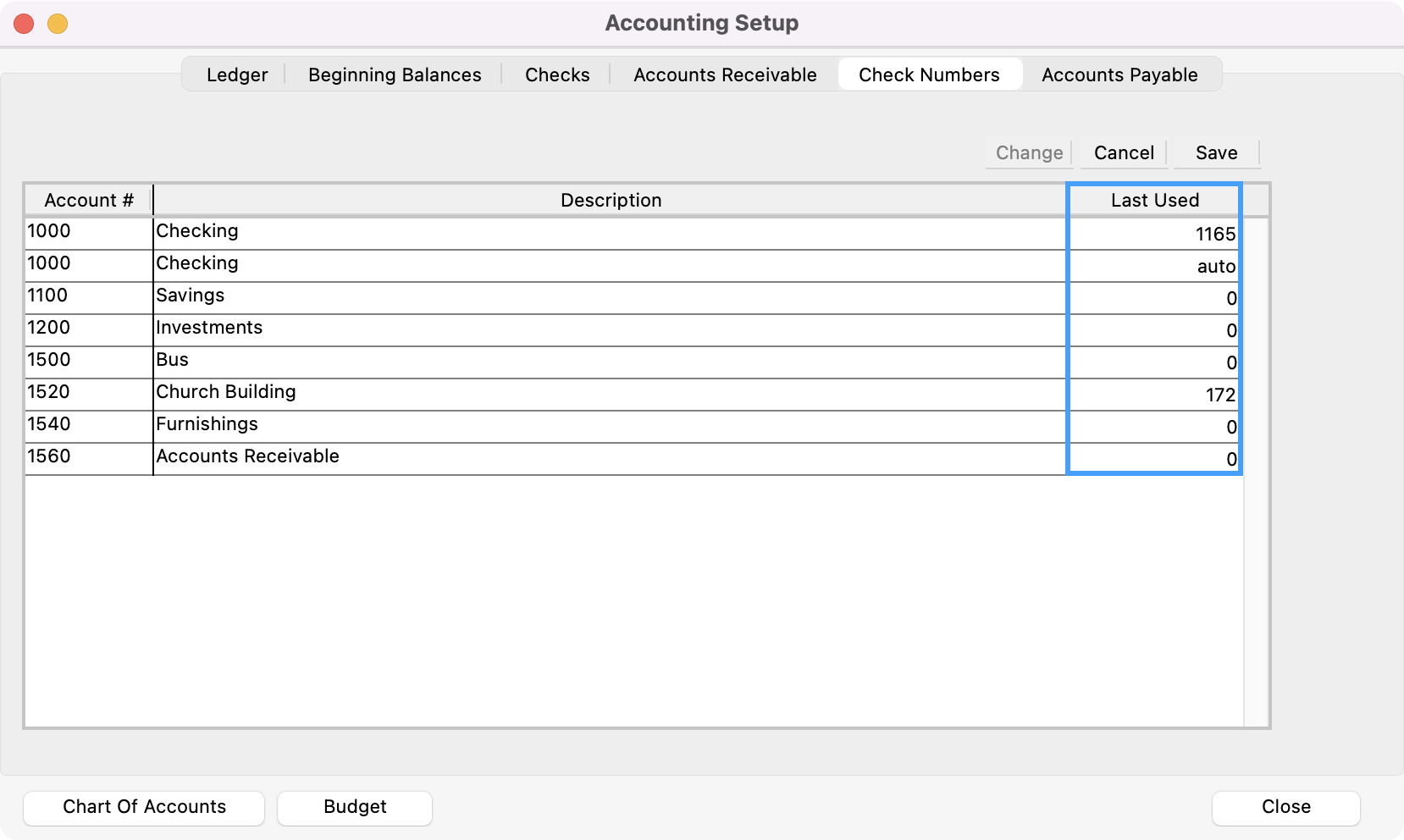This screenshot has width=1404, height=840.
Task: Select the Investments description cell
Action: 608,329
